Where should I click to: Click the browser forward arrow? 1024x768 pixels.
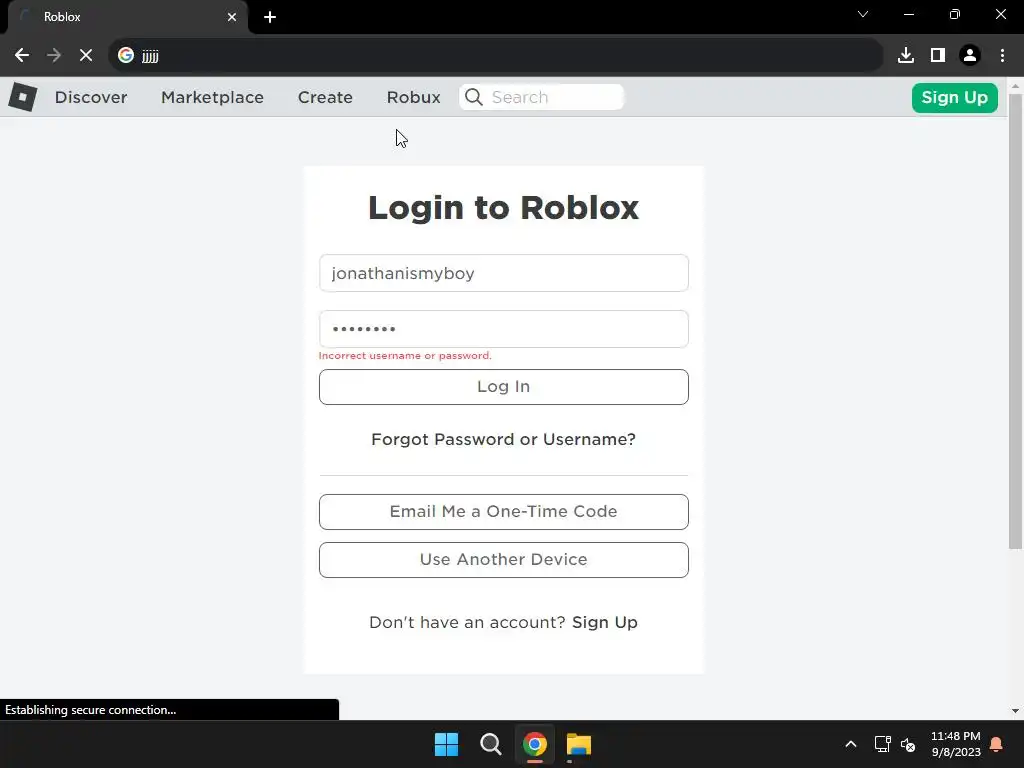click(54, 56)
